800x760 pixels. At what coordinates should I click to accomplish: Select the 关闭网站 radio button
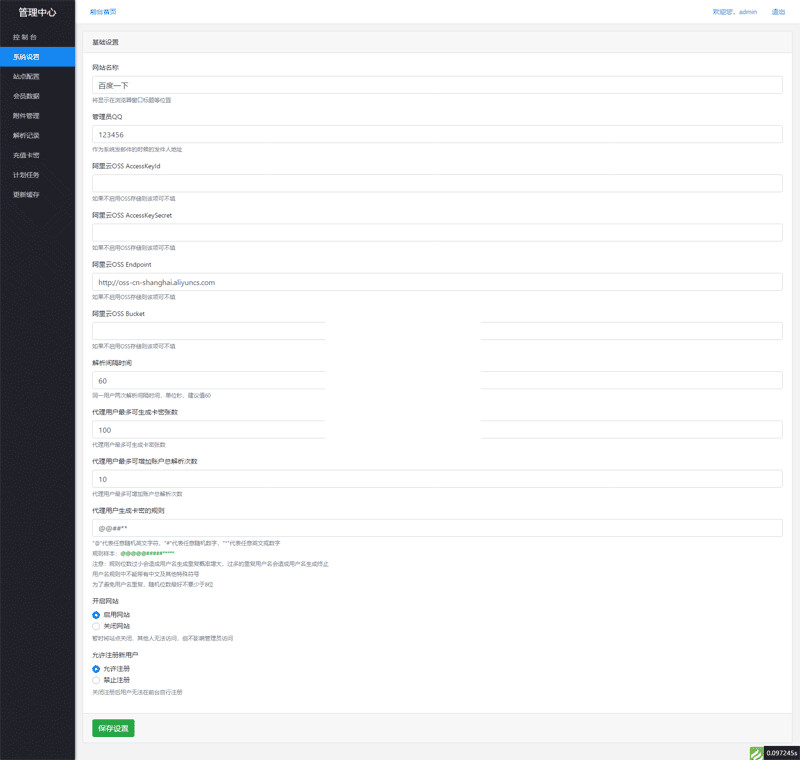pos(96,626)
